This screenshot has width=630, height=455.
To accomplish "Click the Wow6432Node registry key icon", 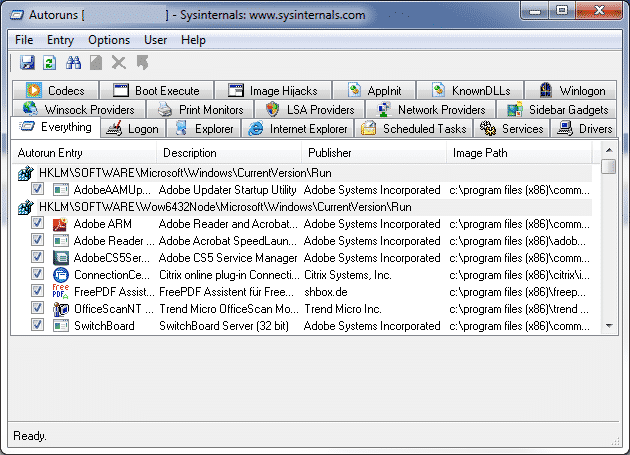I will tap(26, 207).
